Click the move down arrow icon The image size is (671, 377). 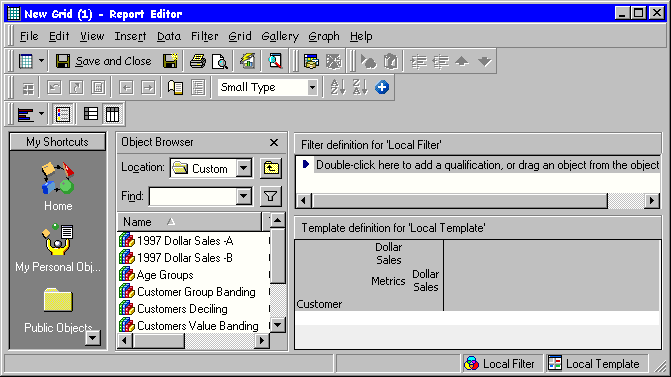point(484,62)
